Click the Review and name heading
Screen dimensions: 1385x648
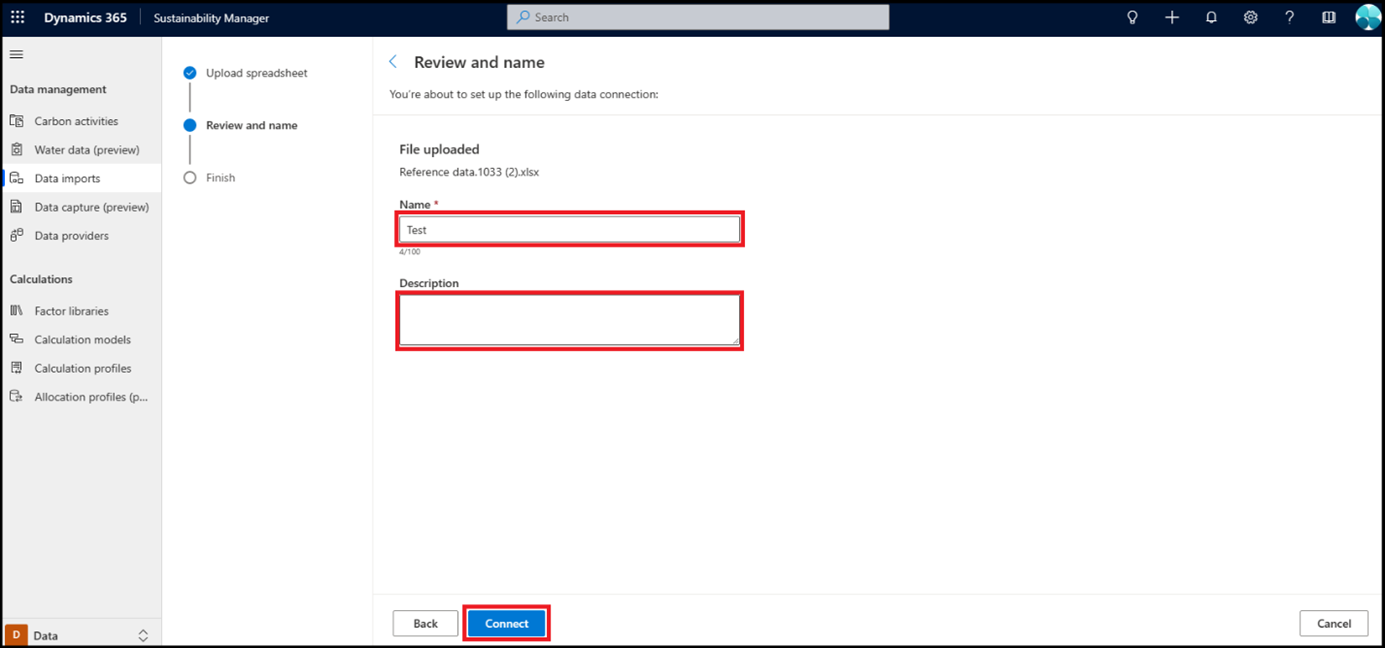[479, 62]
